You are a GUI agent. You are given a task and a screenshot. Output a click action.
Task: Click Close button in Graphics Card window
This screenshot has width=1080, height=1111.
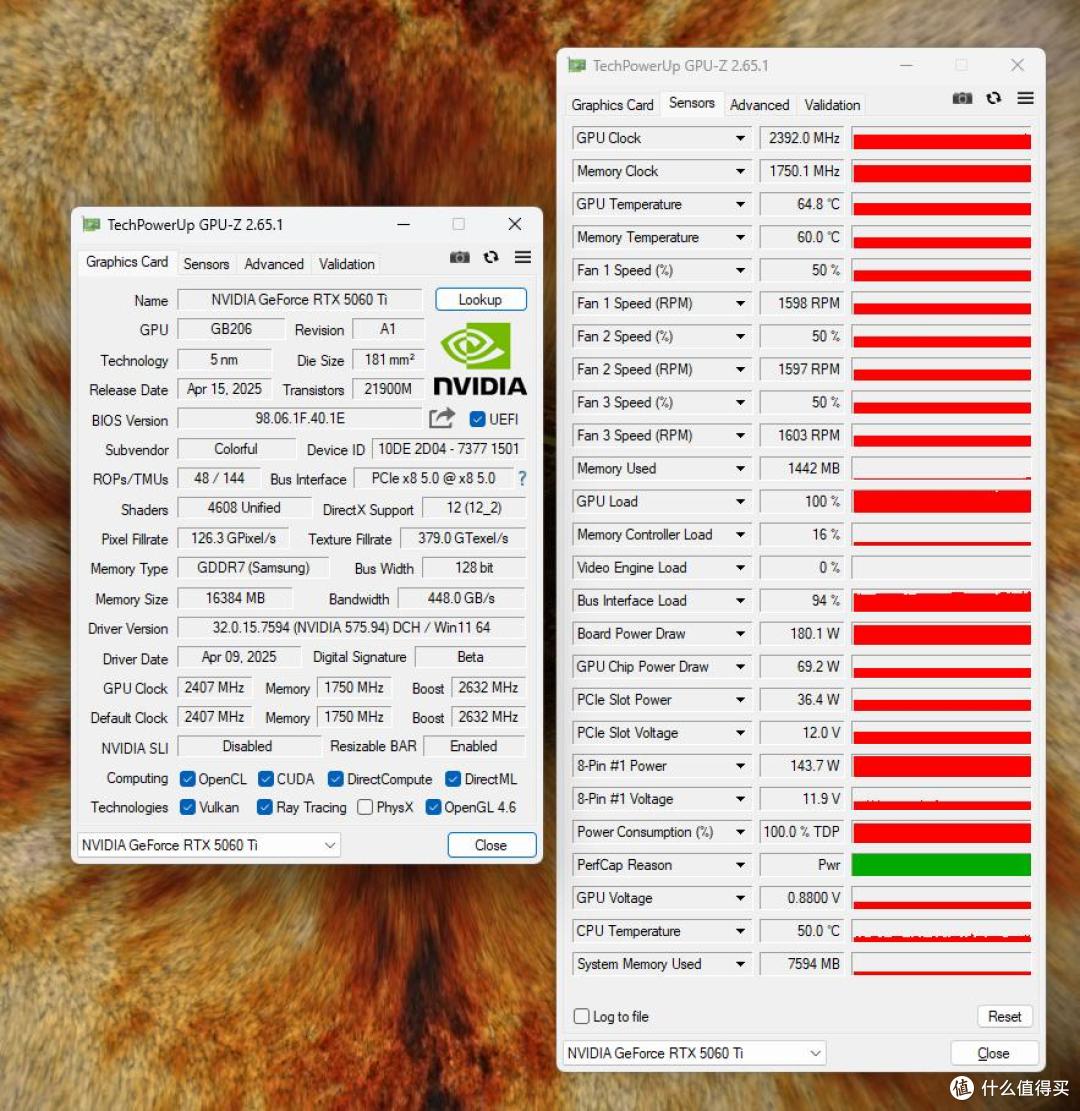point(491,845)
